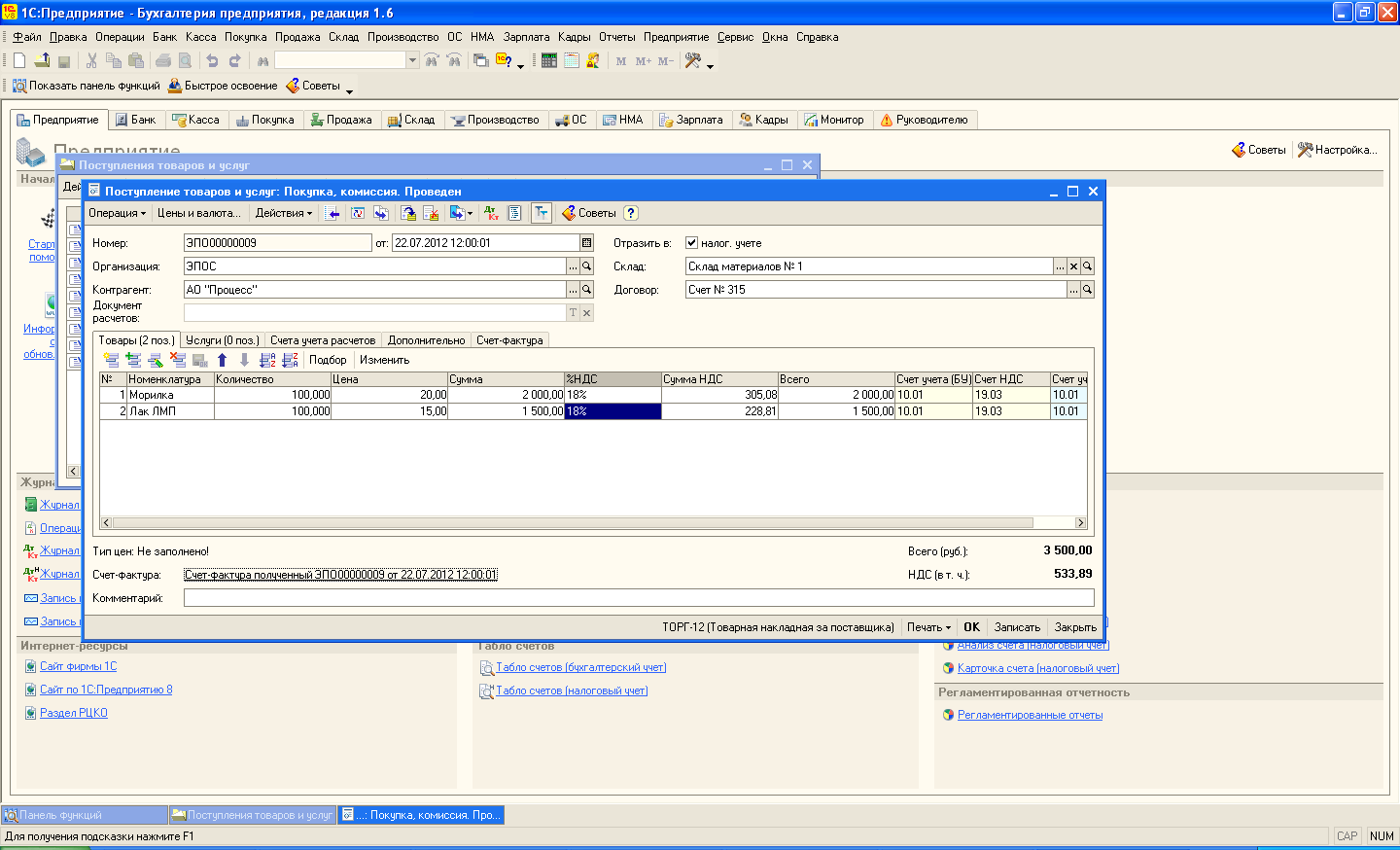Expand the Действия dropdown menu

[284, 213]
